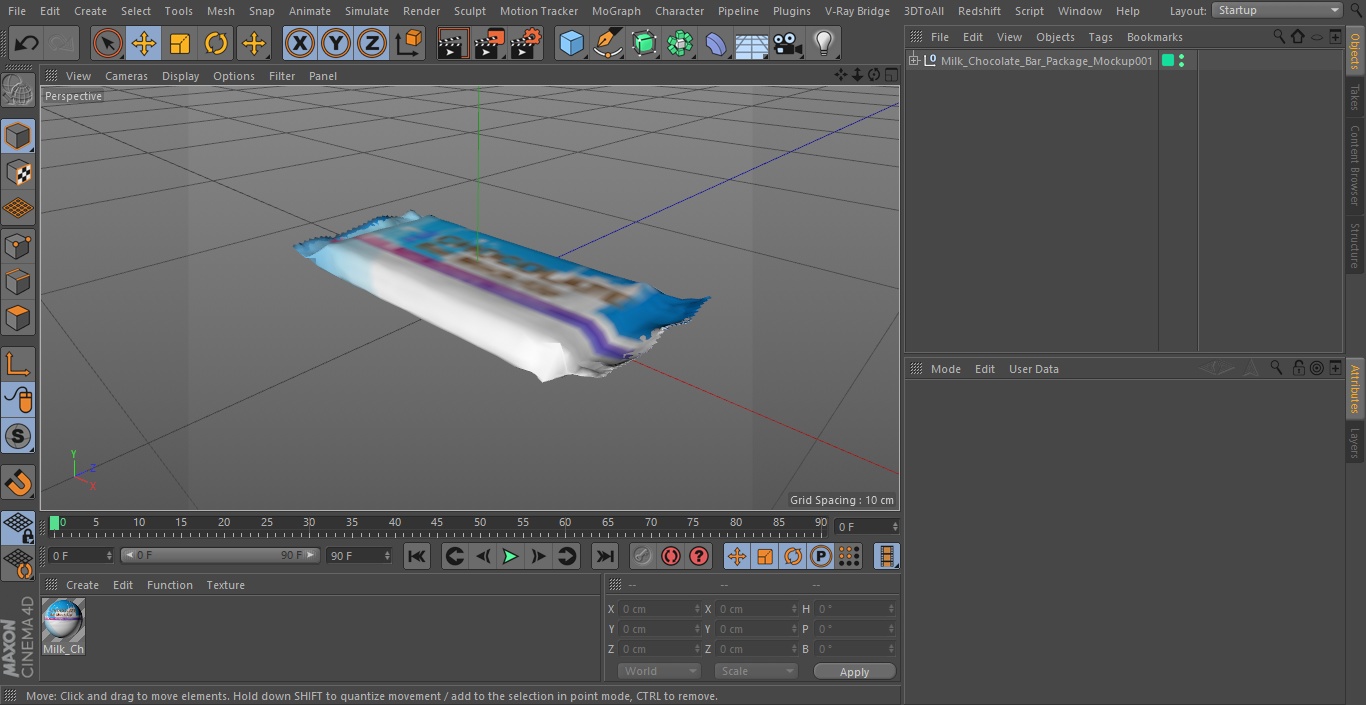Screen dimensions: 1366x705
Task: Click the current frame field stepper
Action: pos(895,526)
